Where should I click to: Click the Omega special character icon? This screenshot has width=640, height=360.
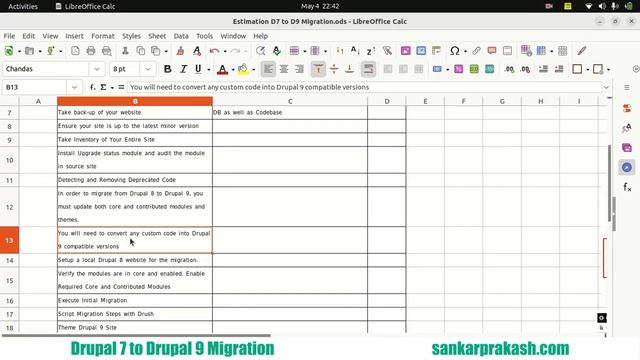pos(454,51)
